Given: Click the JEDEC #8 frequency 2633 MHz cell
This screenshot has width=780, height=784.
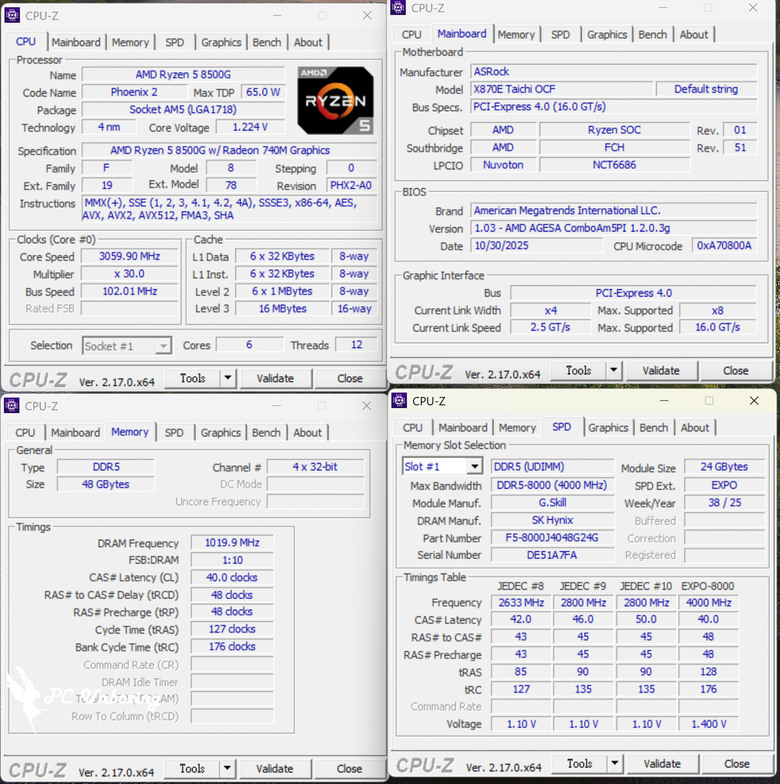Looking at the screenshot, I should click(521, 602).
